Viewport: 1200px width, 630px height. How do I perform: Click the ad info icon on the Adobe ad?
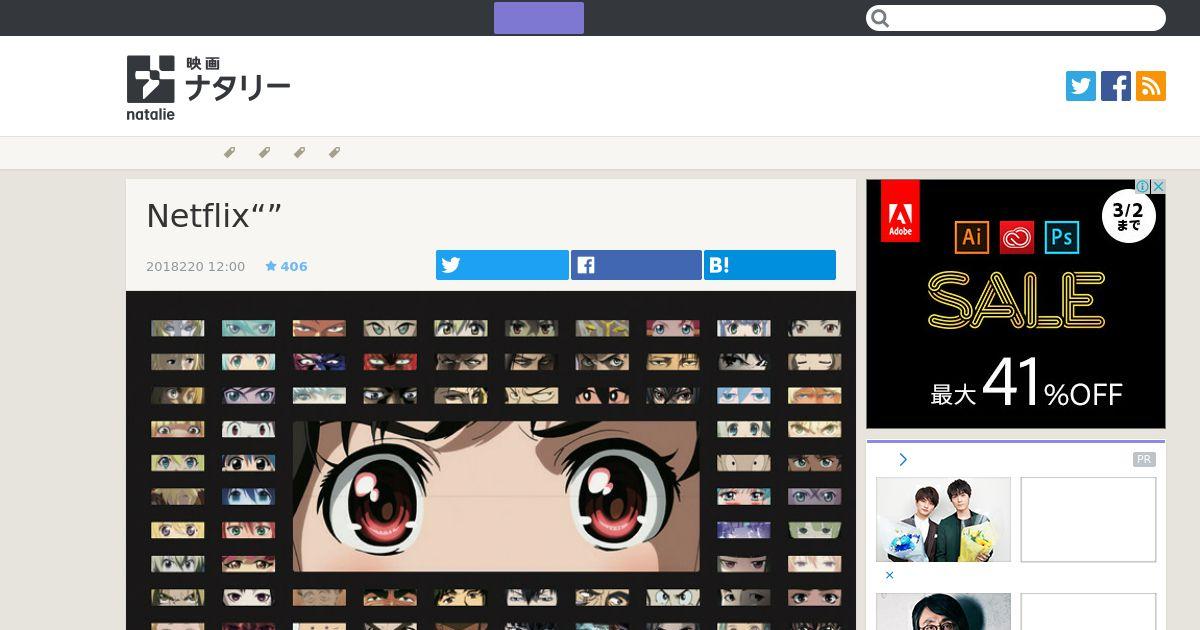1143,186
